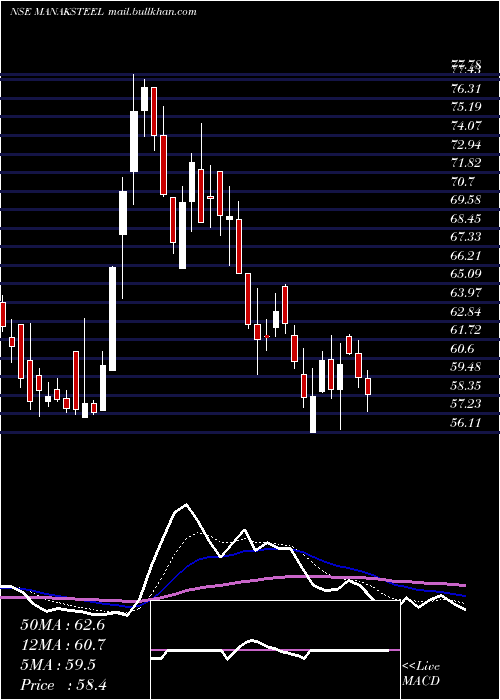Screen dimensions: 500x700
Task: Click the 76.31 price axis label
Action: (466, 89)
